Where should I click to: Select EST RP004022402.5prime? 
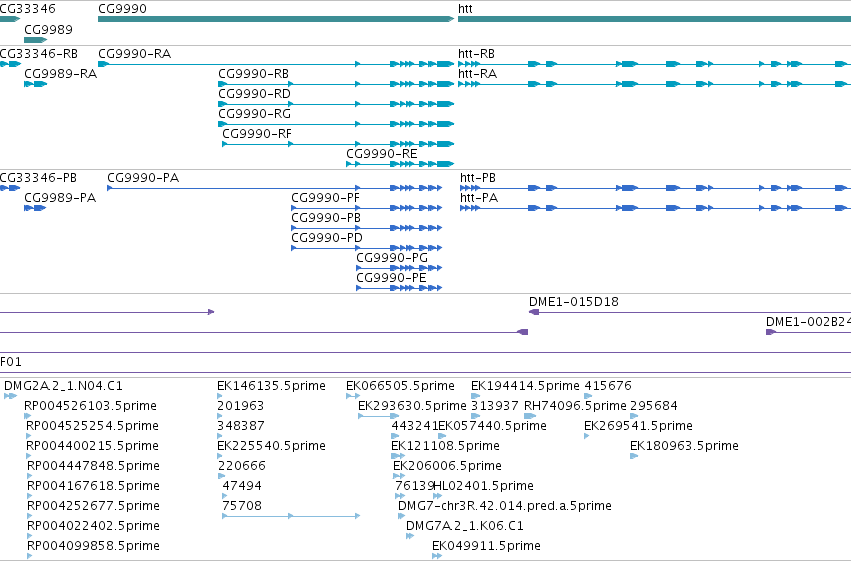pyautogui.click(x=29, y=536)
